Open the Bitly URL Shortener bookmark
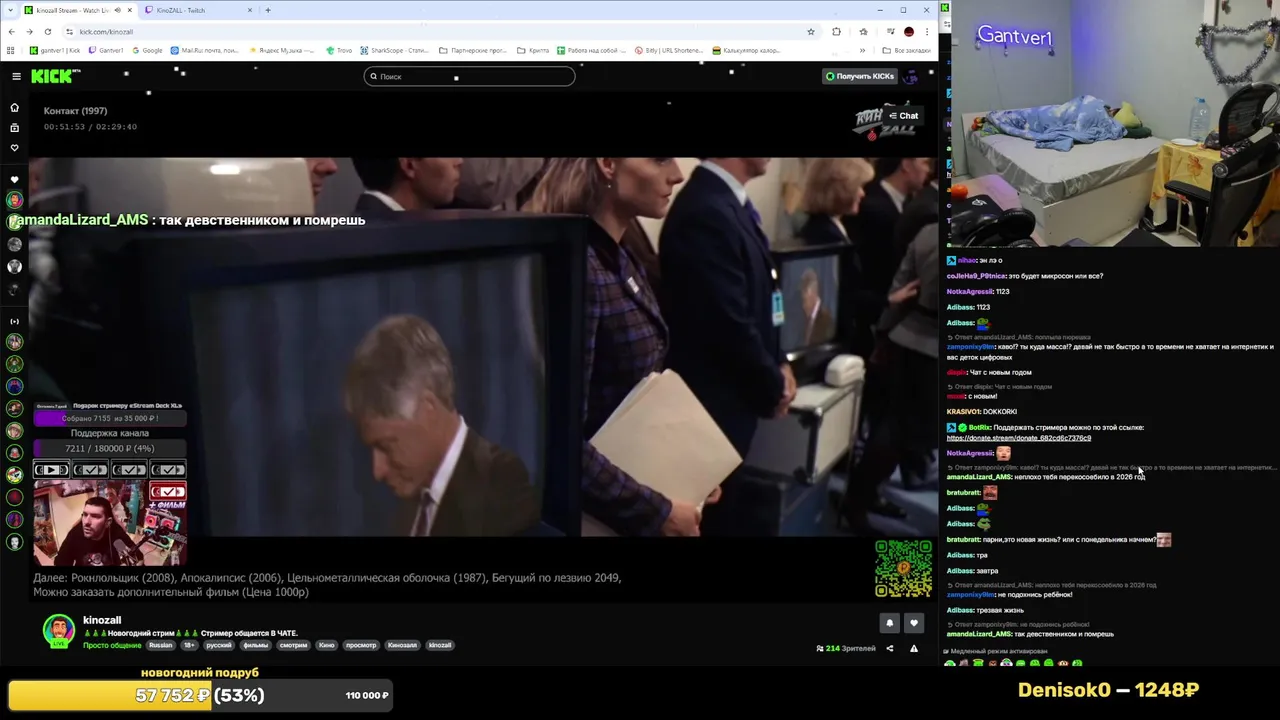The height and width of the screenshot is (720, 1280). coord(670,50)
